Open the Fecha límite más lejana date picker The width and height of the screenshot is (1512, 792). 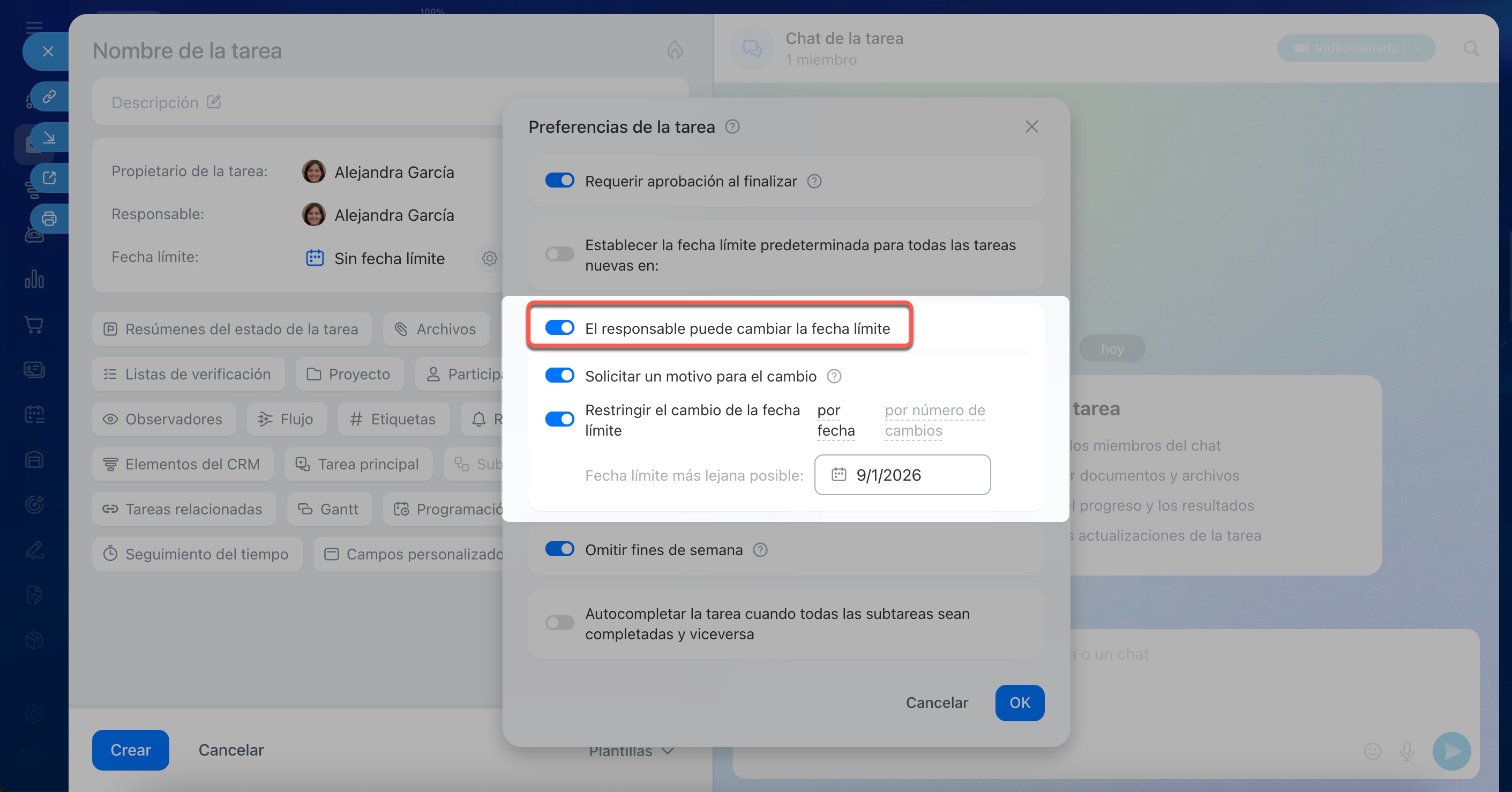point(902,475)
